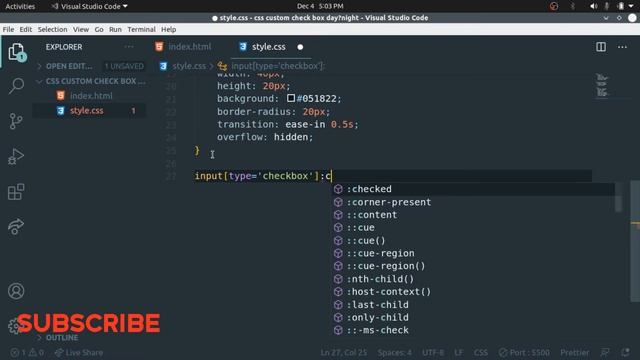Click Live Share in status bar
640x360 pixels.
coord(79,352)
